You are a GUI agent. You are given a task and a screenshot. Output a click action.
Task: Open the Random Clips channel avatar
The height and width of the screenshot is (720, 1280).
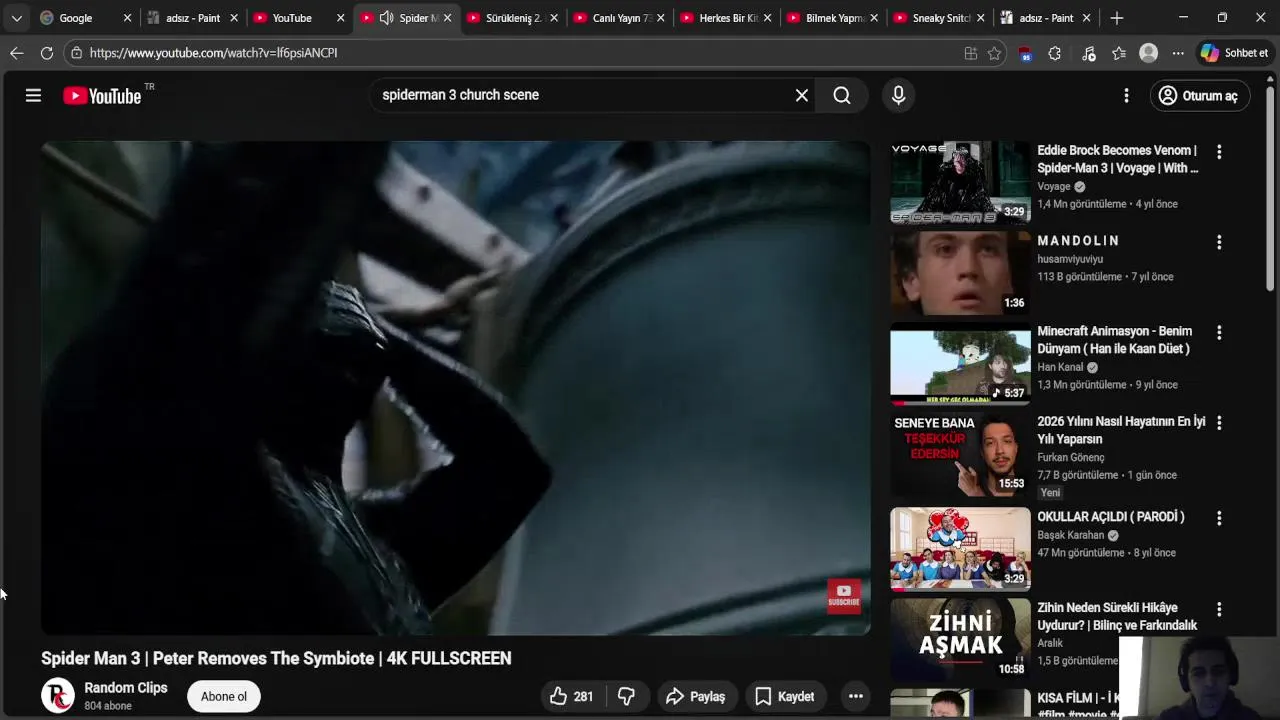58,695
